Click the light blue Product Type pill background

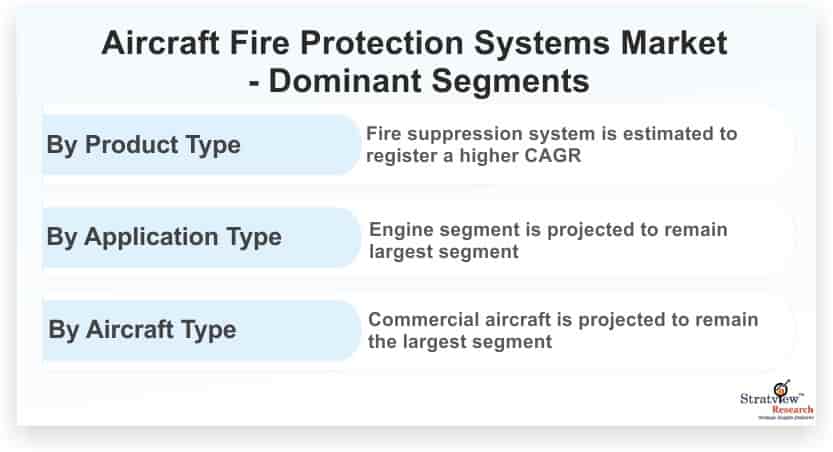coord(201,144)
